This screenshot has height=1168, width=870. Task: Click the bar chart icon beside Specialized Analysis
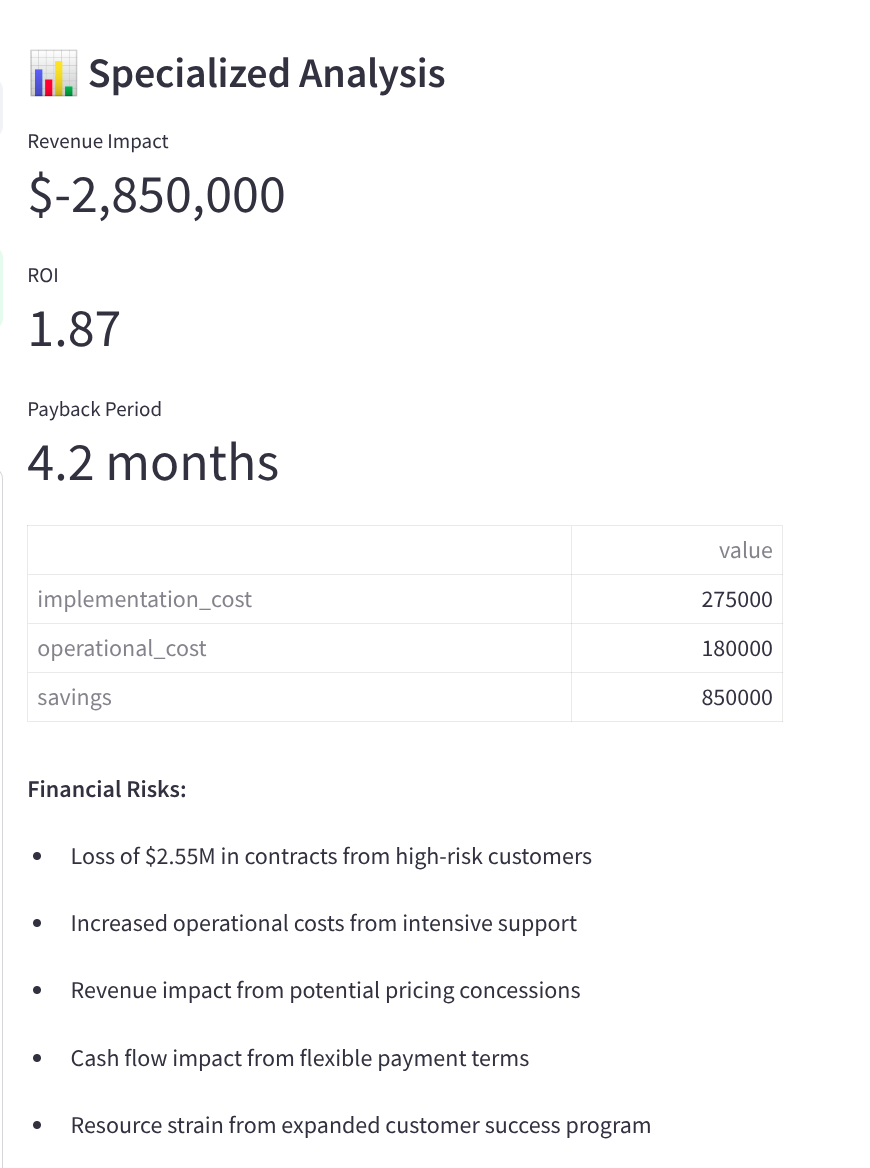point(53,76)
